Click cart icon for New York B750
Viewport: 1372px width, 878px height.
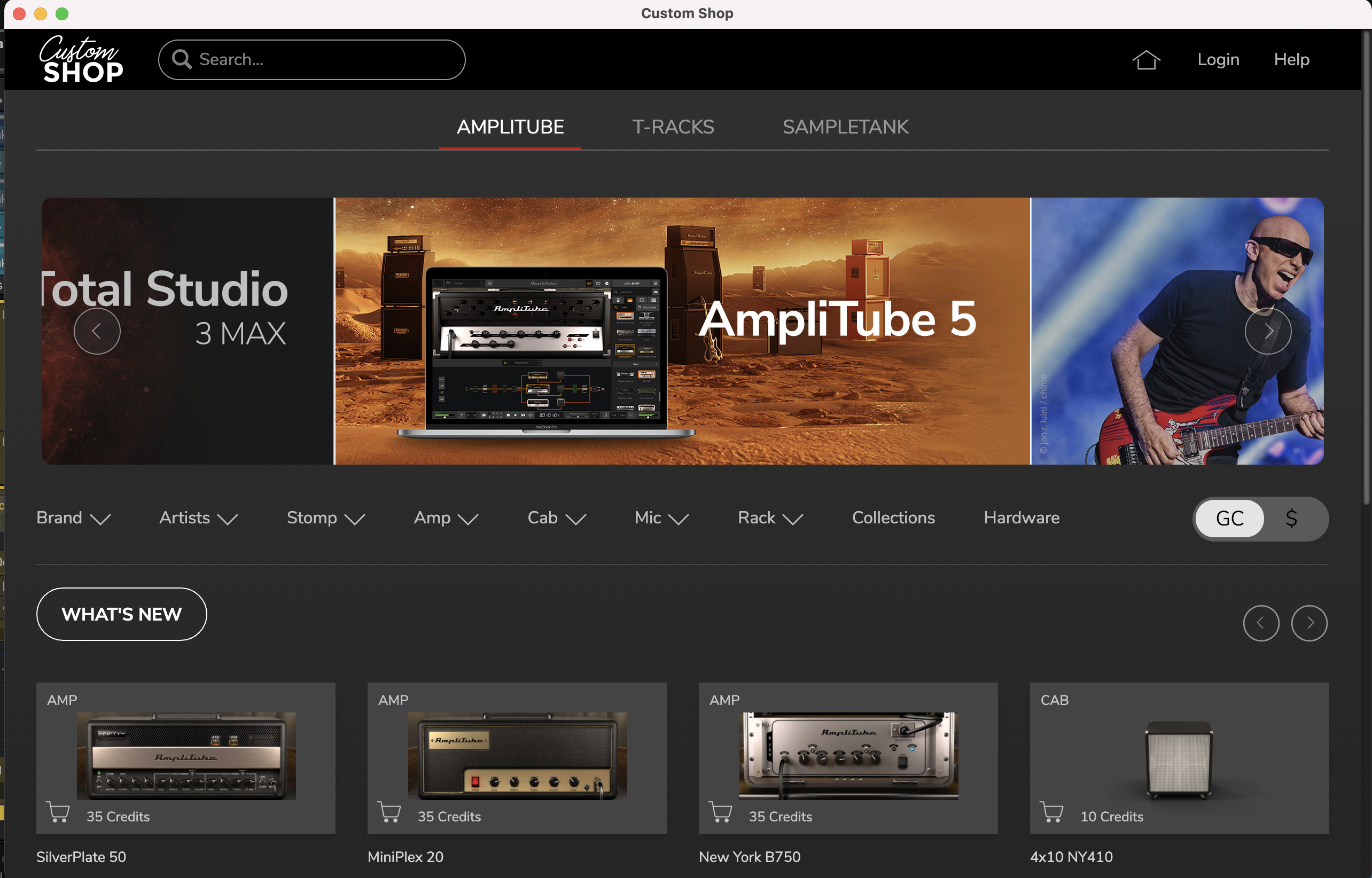(721, 811)
